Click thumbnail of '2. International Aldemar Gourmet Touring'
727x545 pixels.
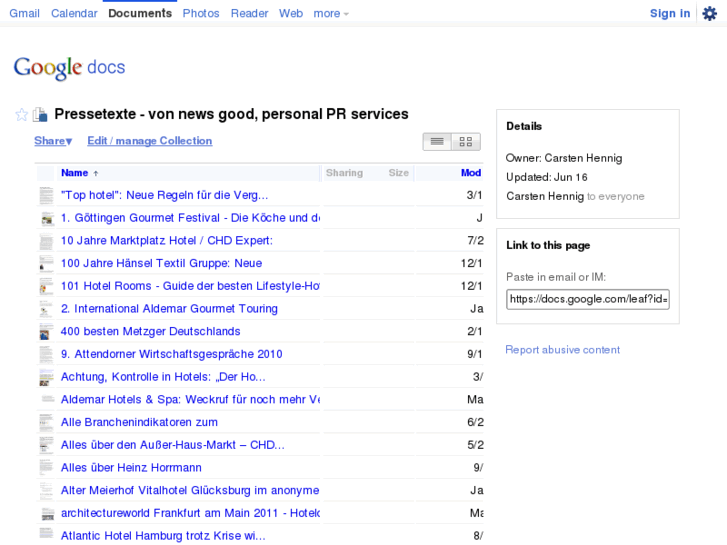(46, 309)
